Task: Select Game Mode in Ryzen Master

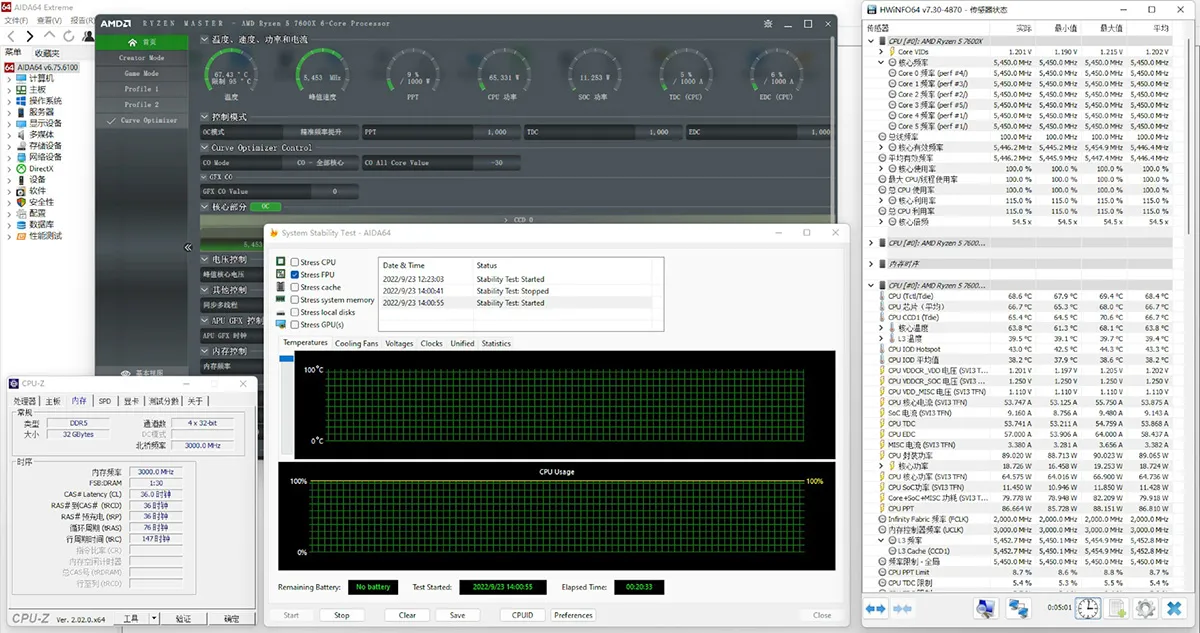Action: 142,73
